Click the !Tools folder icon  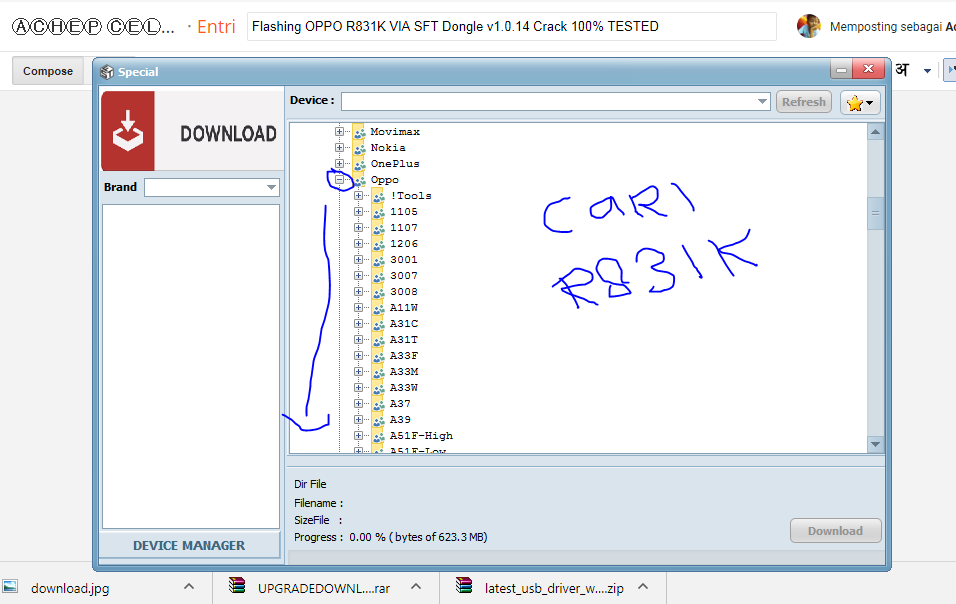tap(379, 196)
